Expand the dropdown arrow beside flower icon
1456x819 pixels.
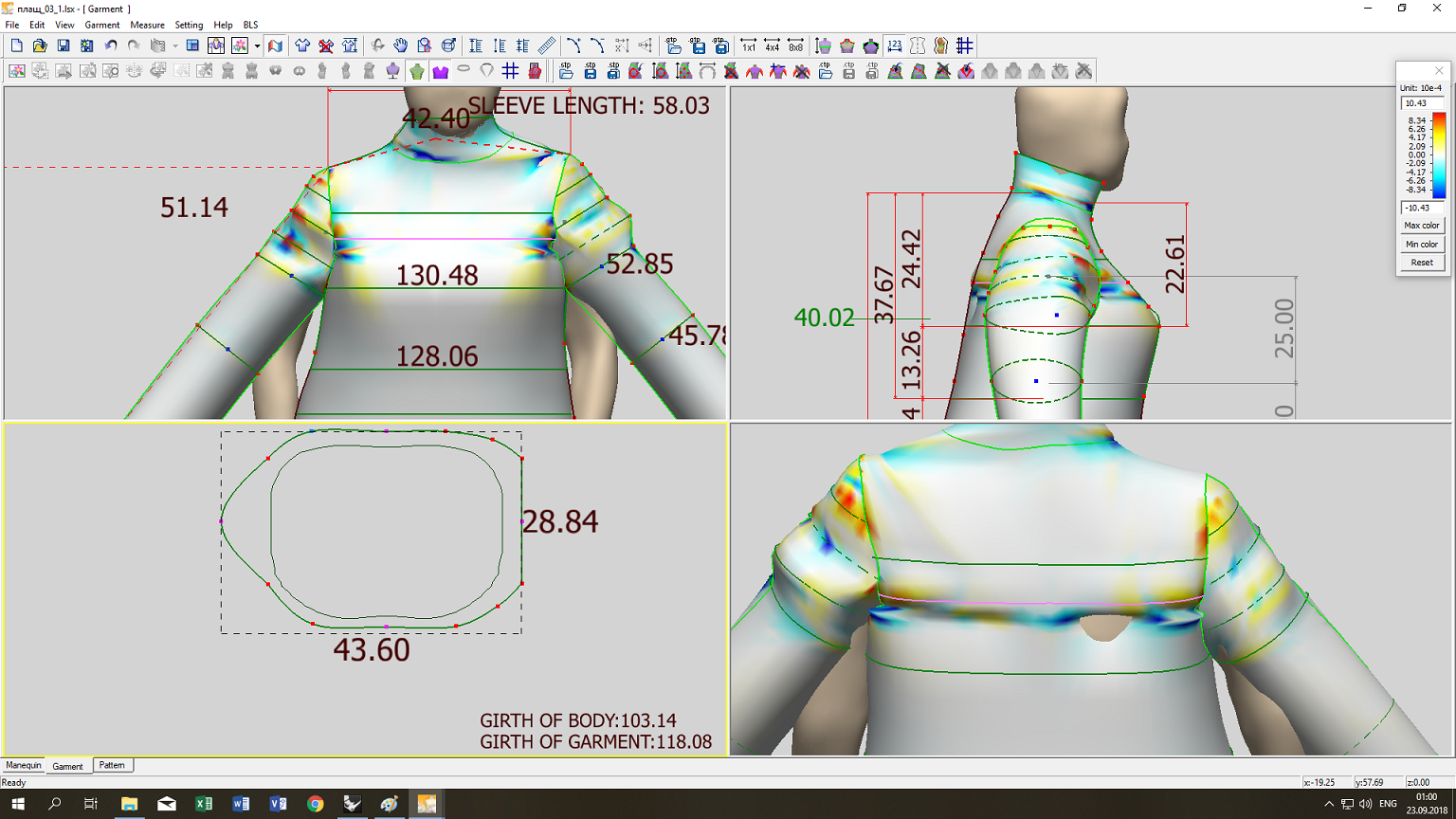(x=257, y=45)
